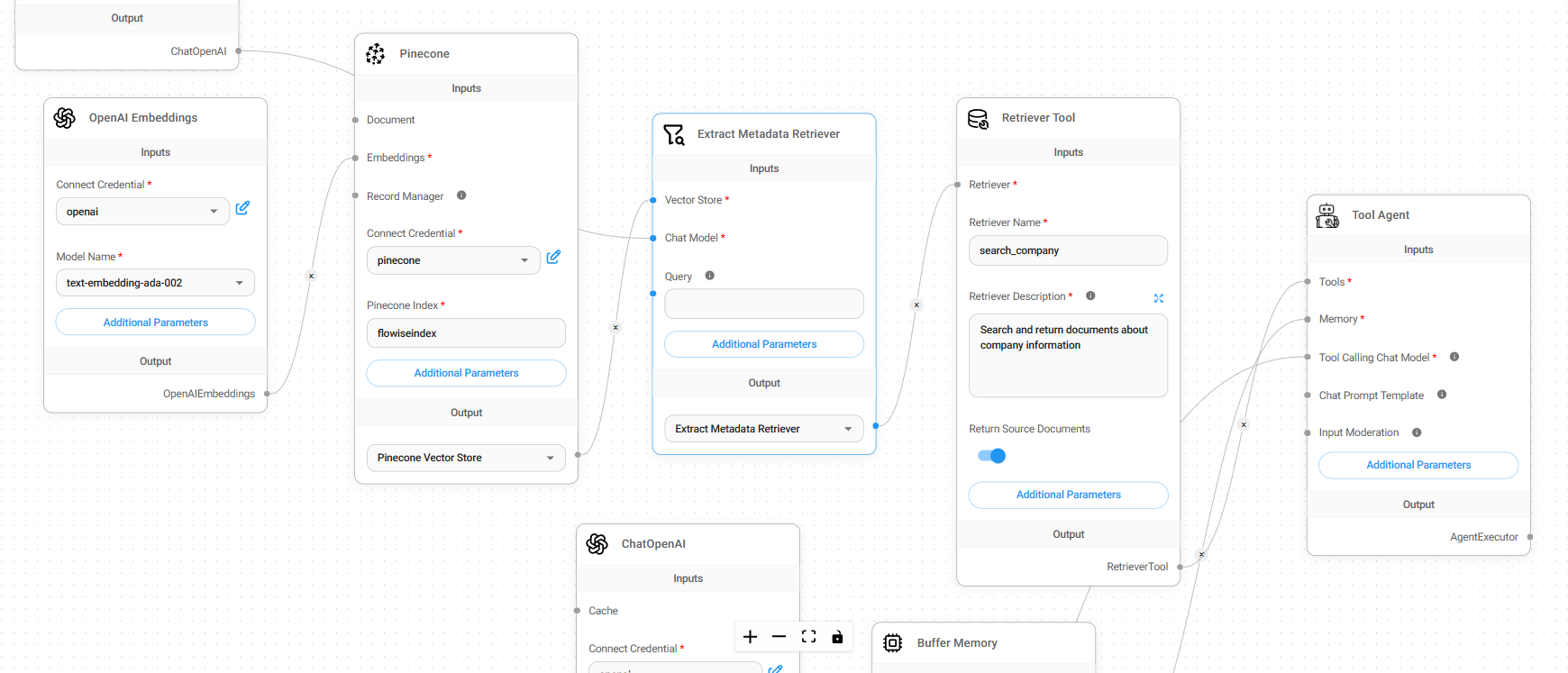Edit the openai credential pencil icon
Image resolution: width=1568 pixels, height=673 pixels.
[242, 208]
